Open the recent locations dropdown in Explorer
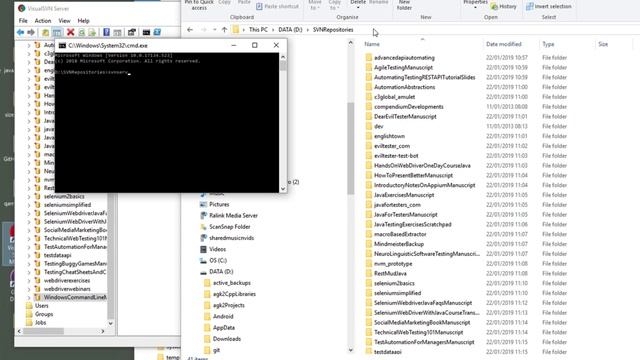640x360 pixels. click(x=215, y=30)
